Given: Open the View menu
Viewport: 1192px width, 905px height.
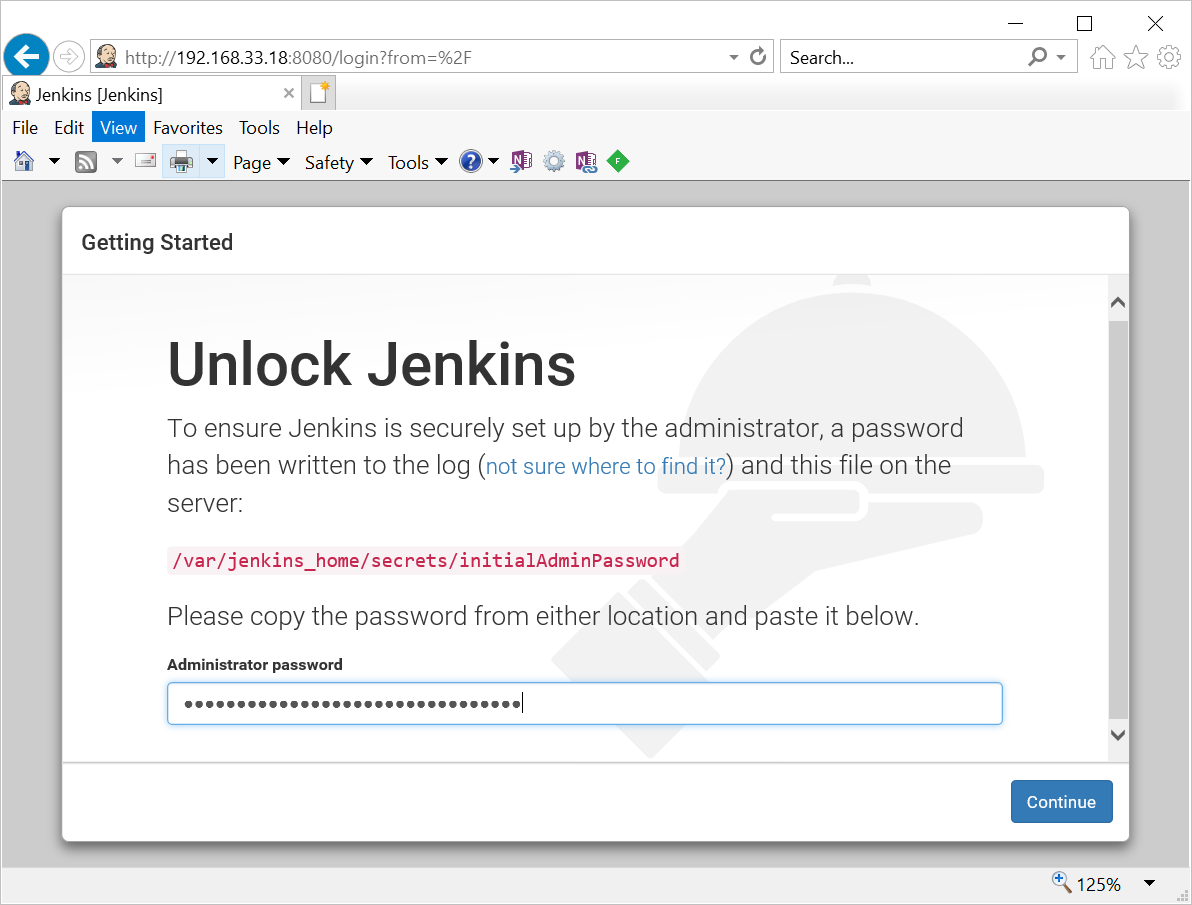Looking at the screenshot, I should [118, 128].
